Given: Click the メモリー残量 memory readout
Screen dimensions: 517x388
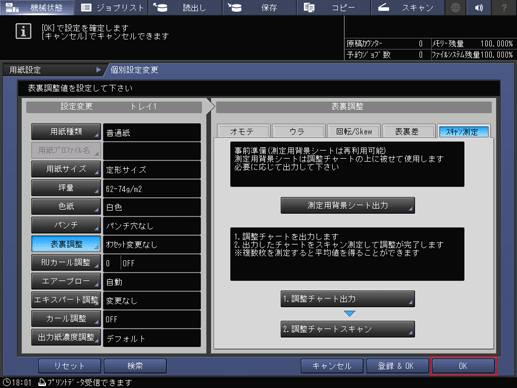Looking at the screenshot, I should pos(473,44).
